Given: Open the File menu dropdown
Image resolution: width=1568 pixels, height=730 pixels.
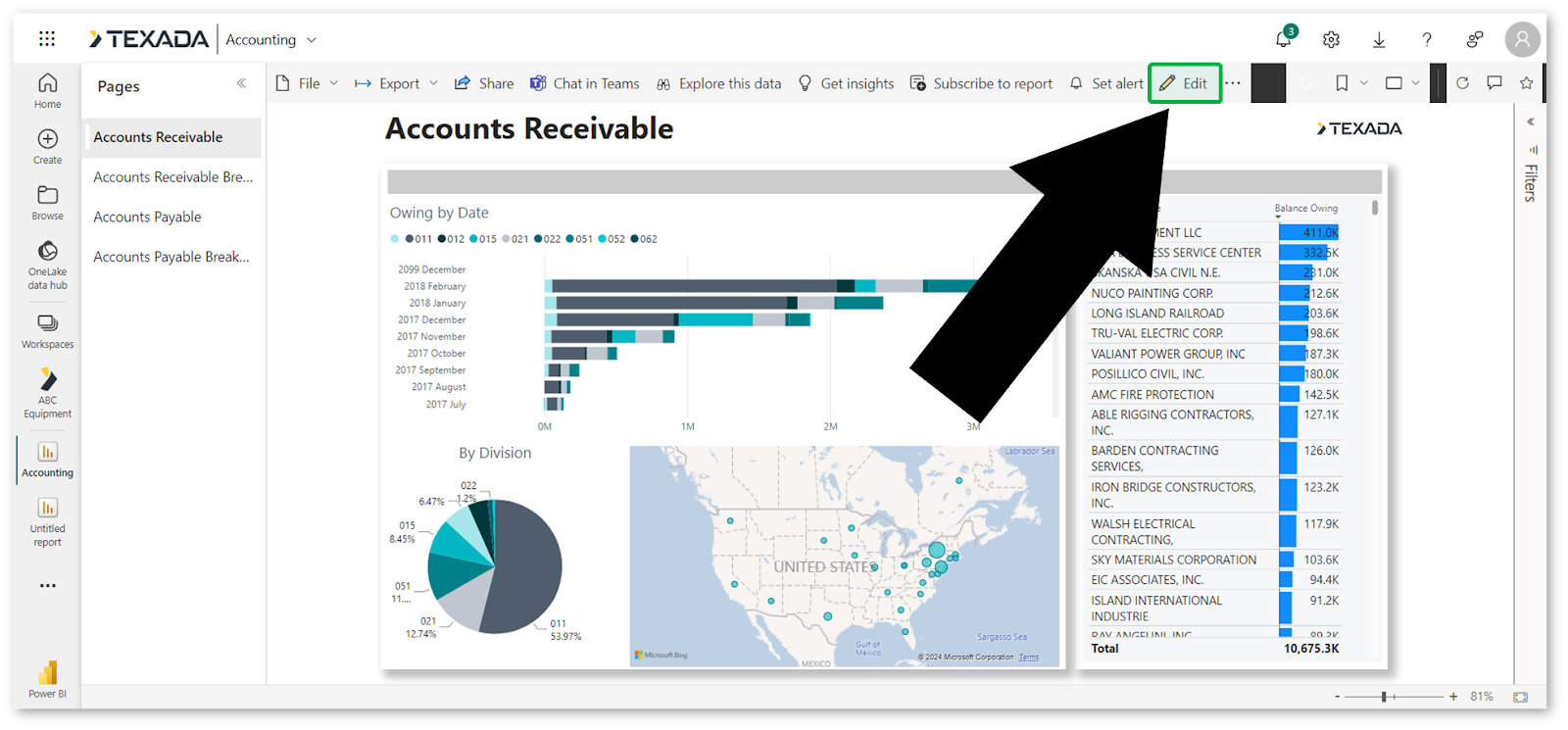Looking at the screenshot, I should tap(307, 83).
